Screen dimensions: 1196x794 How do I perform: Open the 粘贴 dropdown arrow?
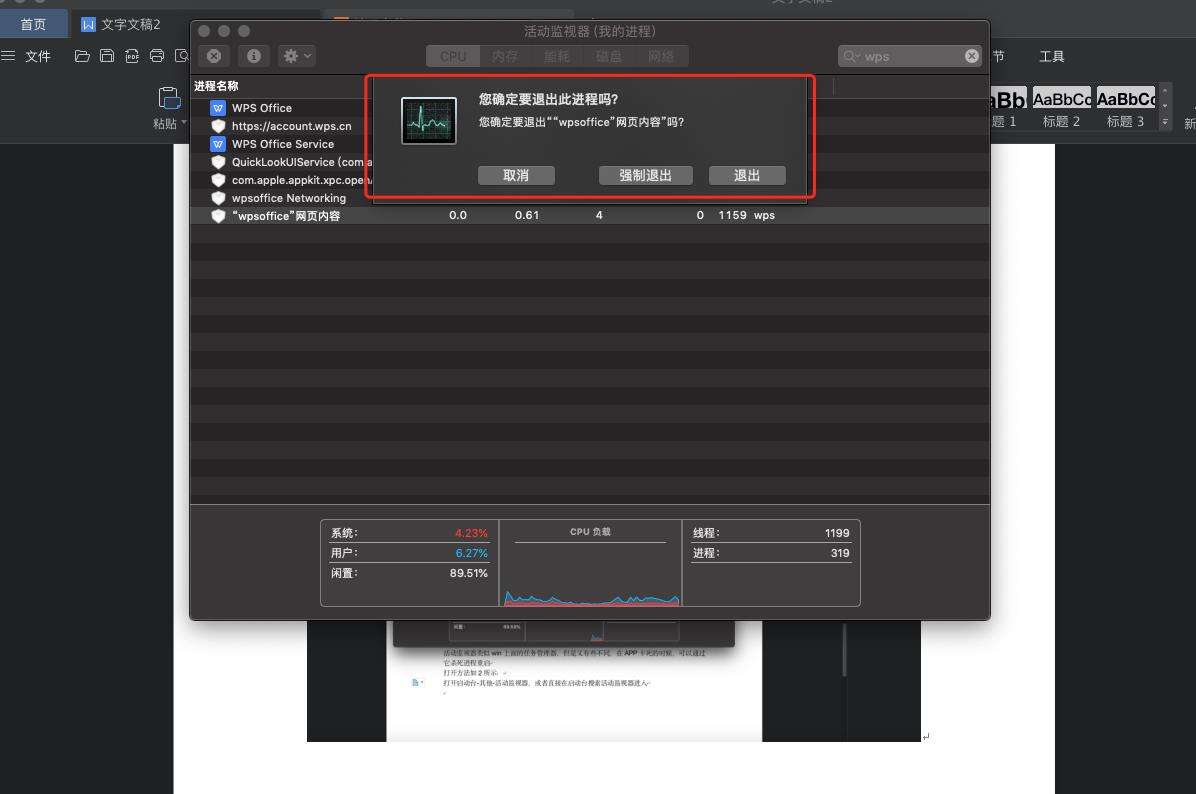(x=184, y=122)
